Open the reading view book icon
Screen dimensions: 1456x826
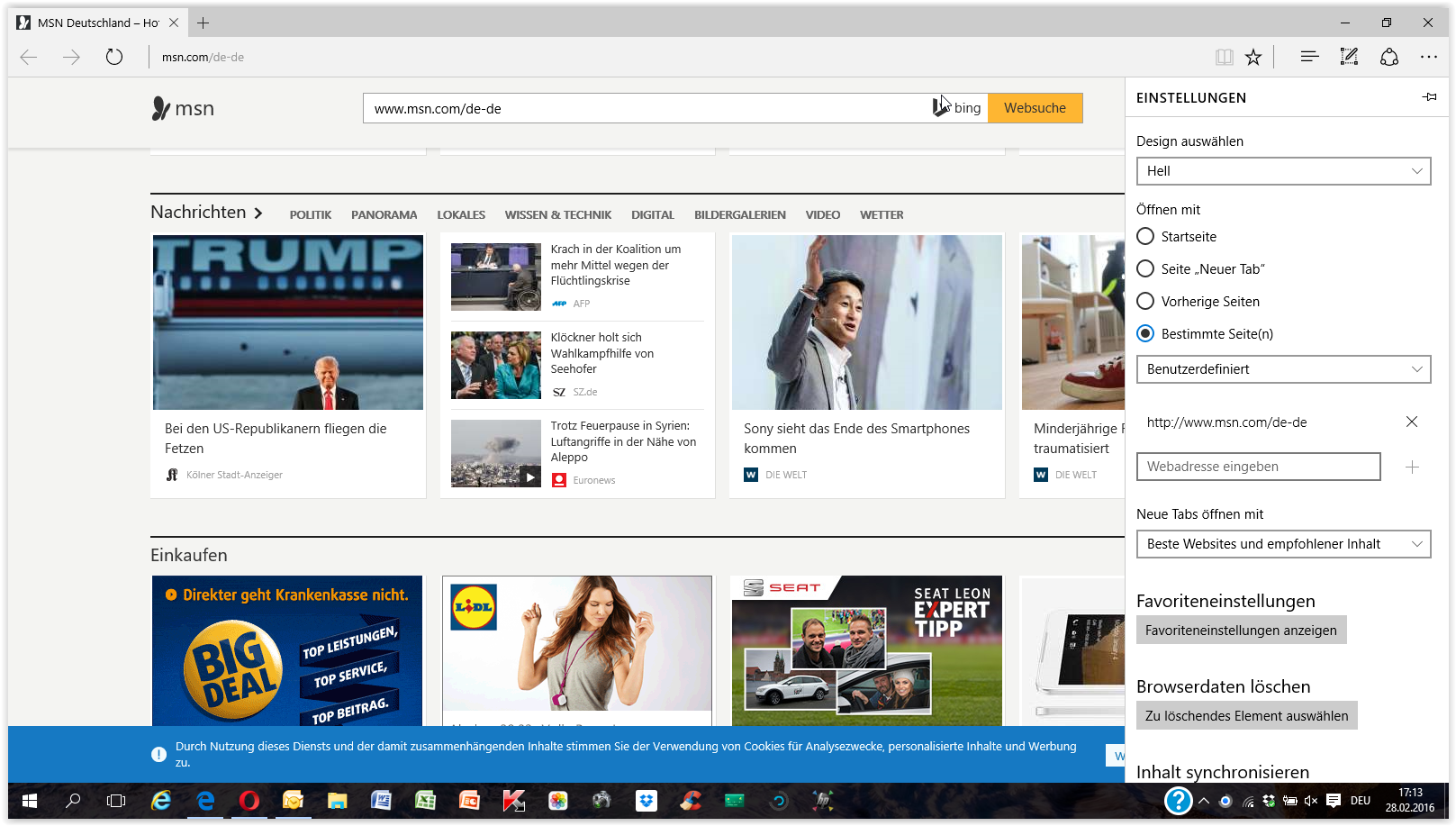point(1224,57)
